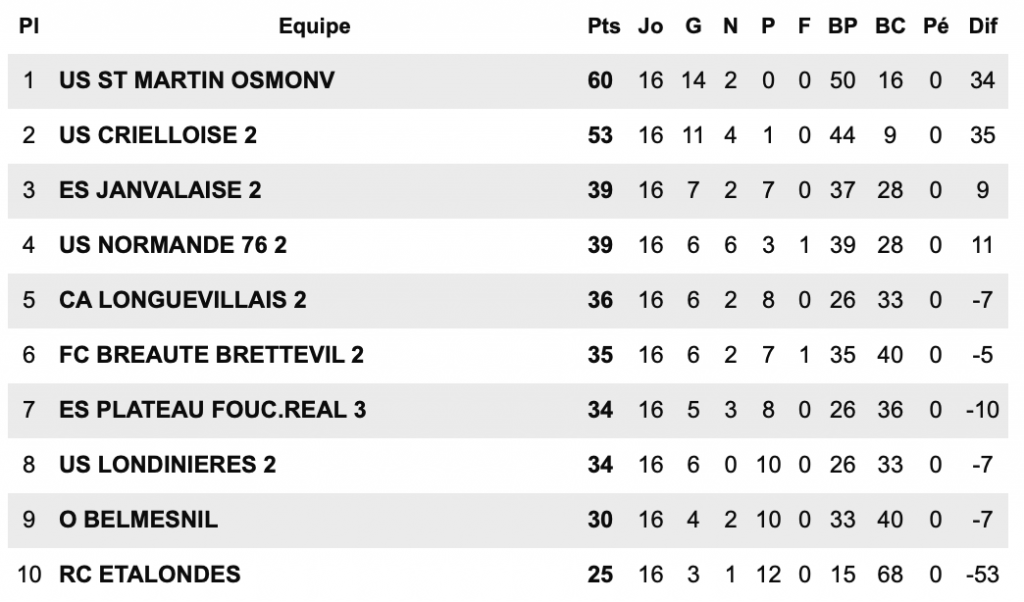Image resolution: width=1024 pixels, height=602 pixels.
Task: Select the Pl position column header
Action: click(29, 26)
